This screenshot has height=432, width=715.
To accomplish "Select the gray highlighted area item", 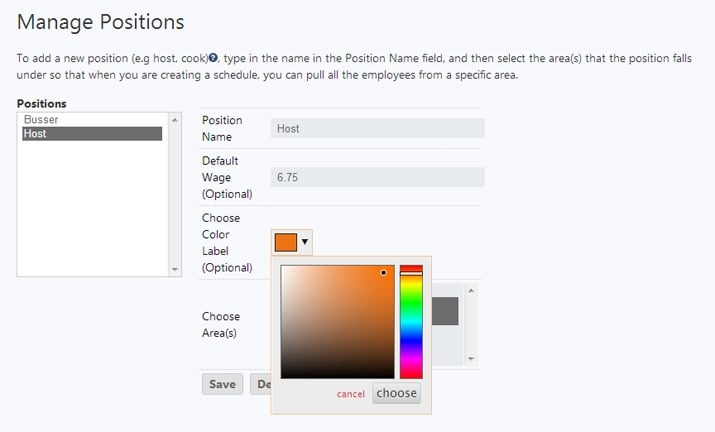I will click(x=444, y=311).
